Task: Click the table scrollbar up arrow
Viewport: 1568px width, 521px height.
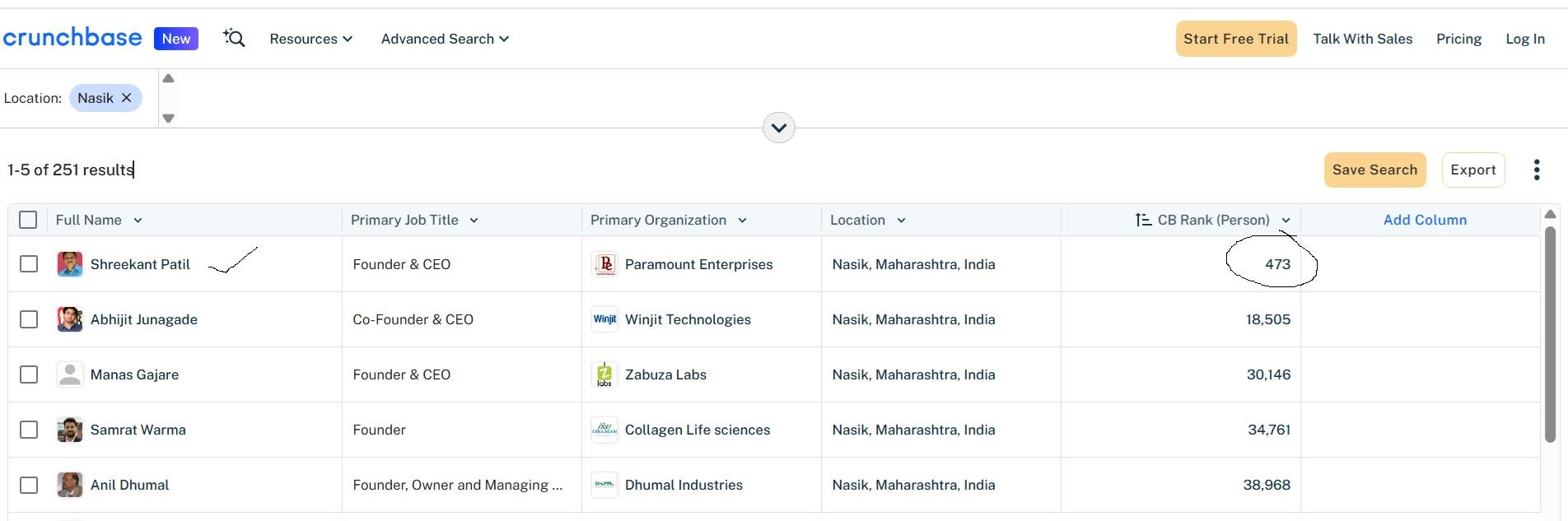Action: click(1550, 214)
